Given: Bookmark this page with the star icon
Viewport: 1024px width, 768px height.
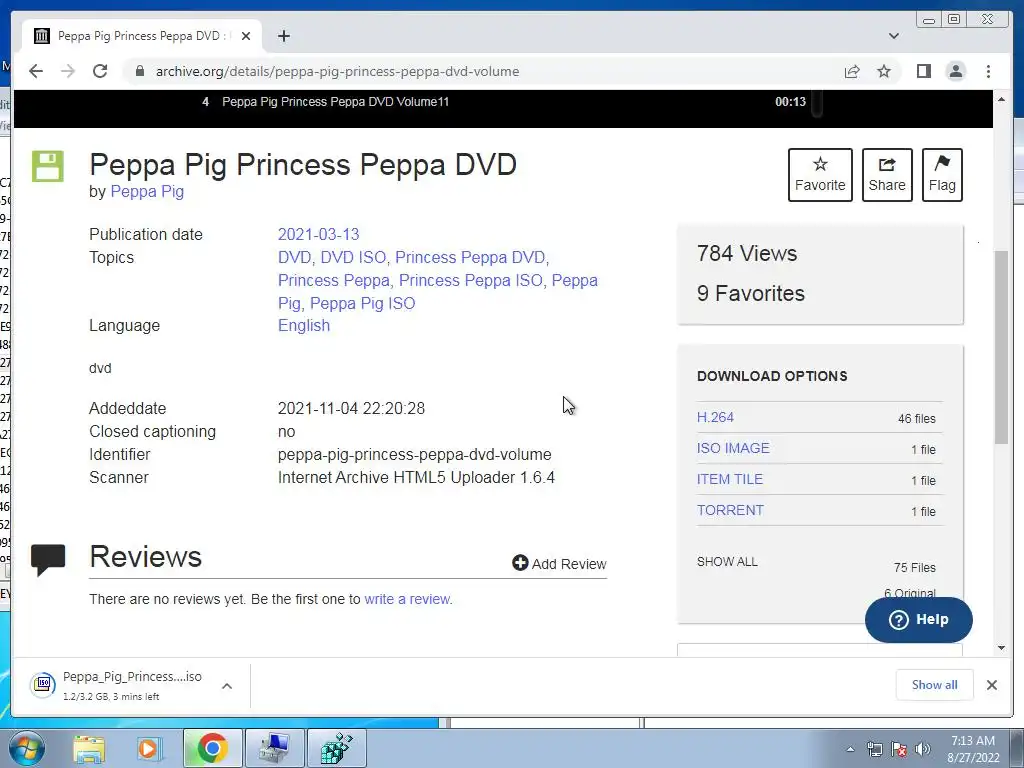Looking at the screenshot, I should pyautogui.click(x=884, y=71).
